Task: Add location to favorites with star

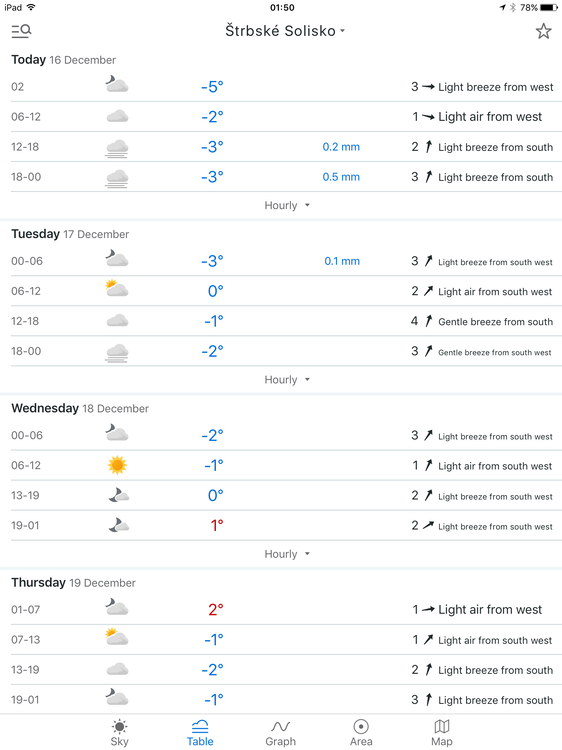Action: point(543,31)
